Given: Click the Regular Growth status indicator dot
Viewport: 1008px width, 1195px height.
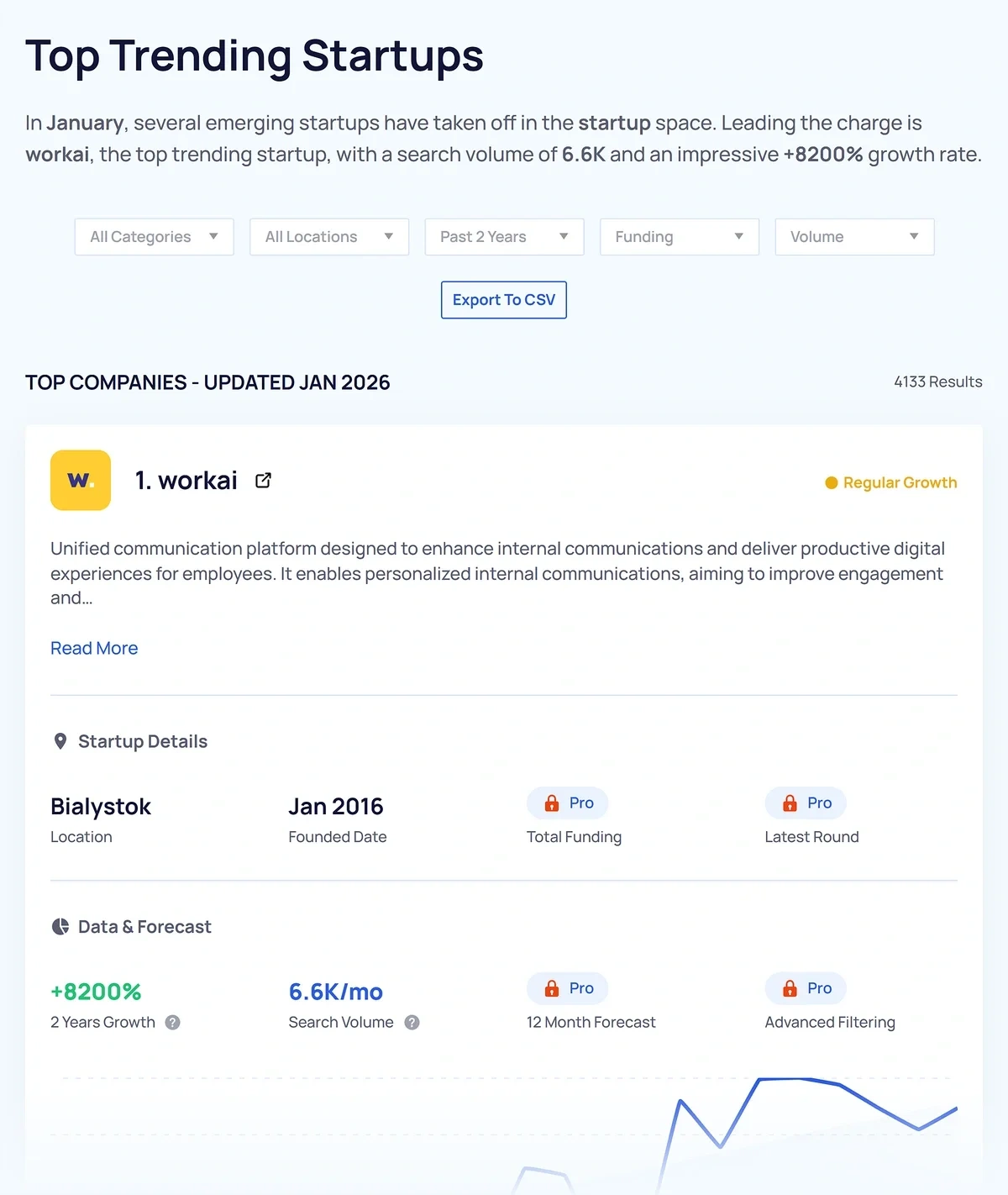Looking at the screenshot, I should coord(830,482).
